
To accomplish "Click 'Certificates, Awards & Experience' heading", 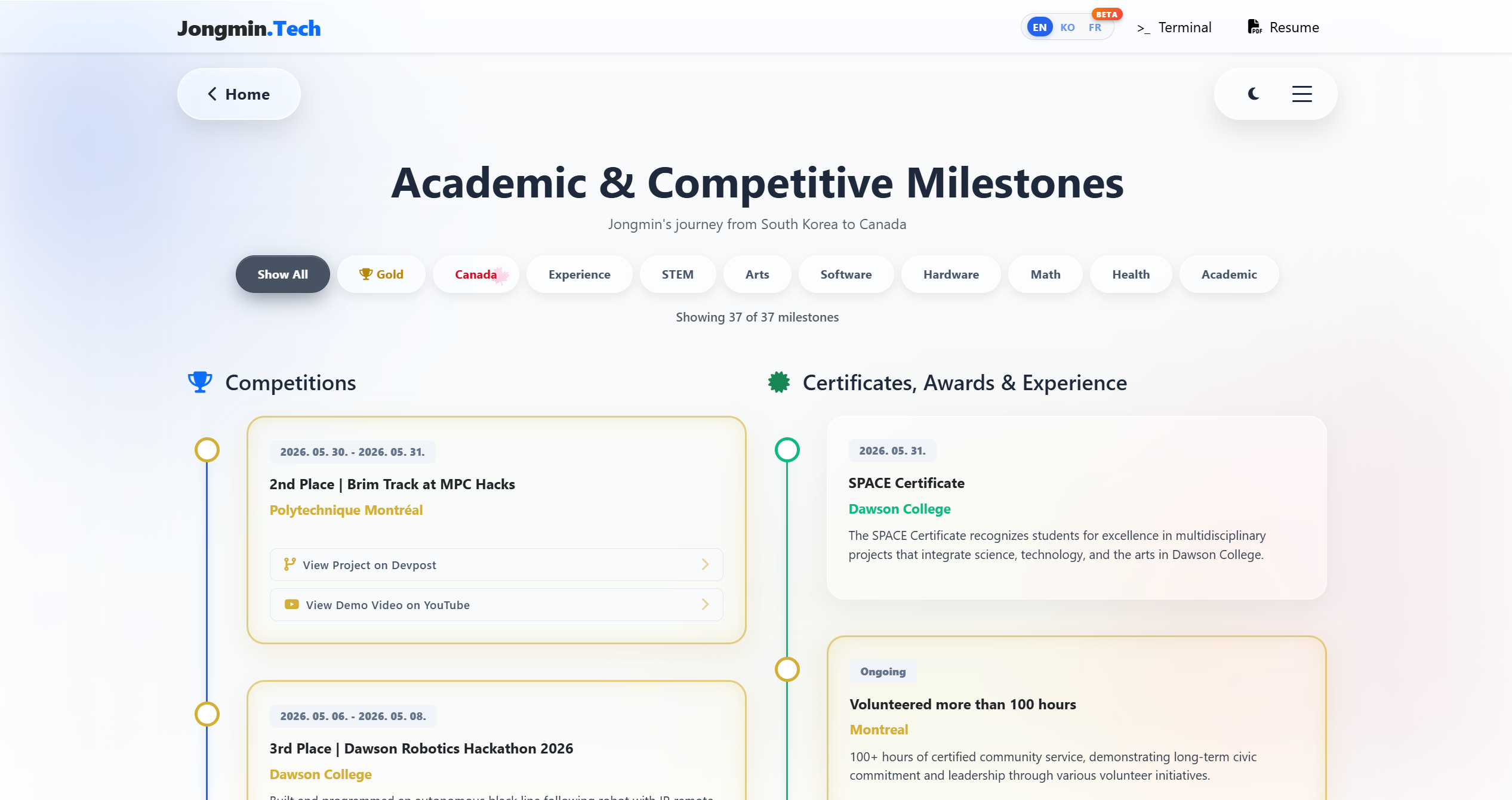I will [965, 382].
